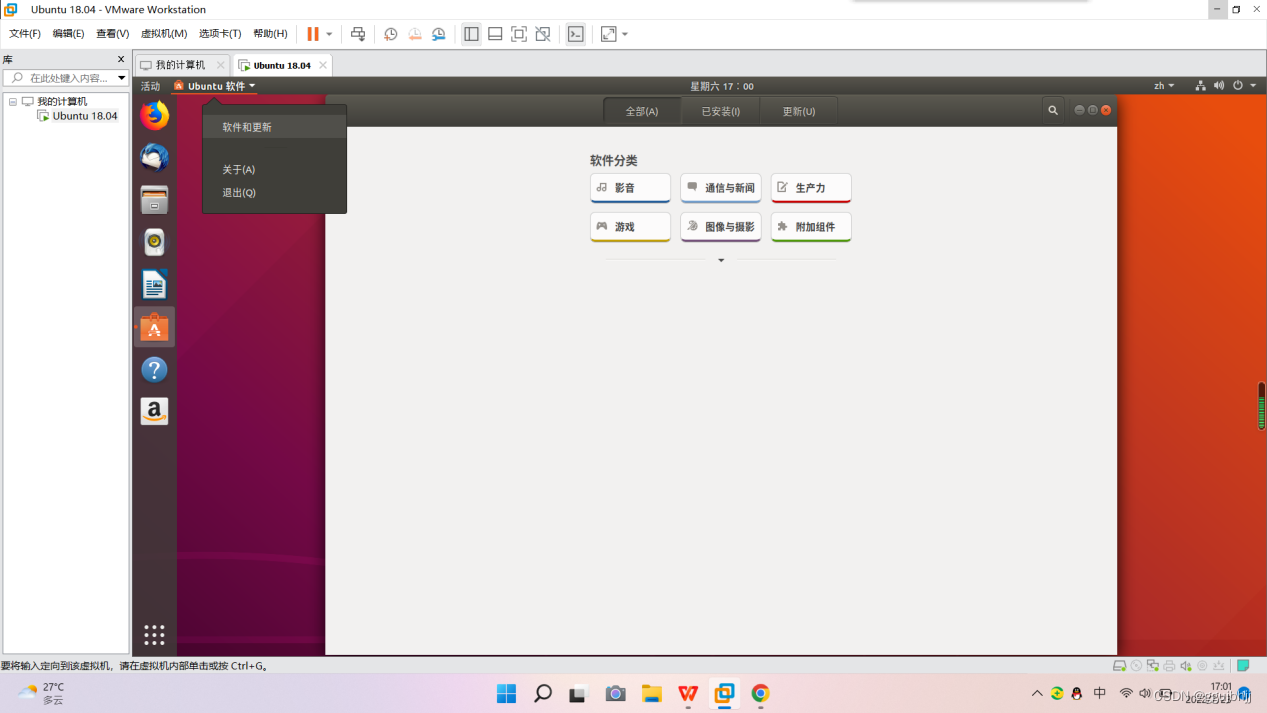Open the 影音 category
1267x713 pixels.
pos(630,188)
